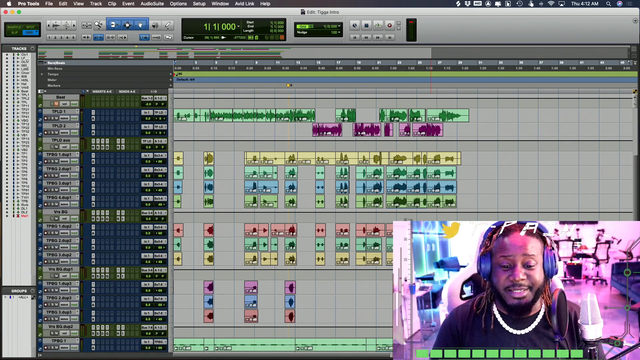The image size is (640, 360).
Task: Select the Grabber hand tool
Action: pyautogui.click(x=140, y=25)
